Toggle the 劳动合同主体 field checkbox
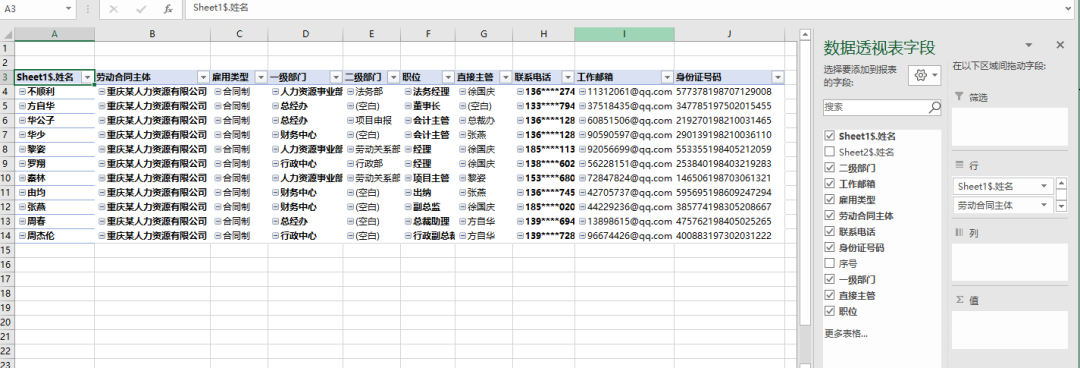This screenshot has height=368, width=1080. click(x=829, y=216)
